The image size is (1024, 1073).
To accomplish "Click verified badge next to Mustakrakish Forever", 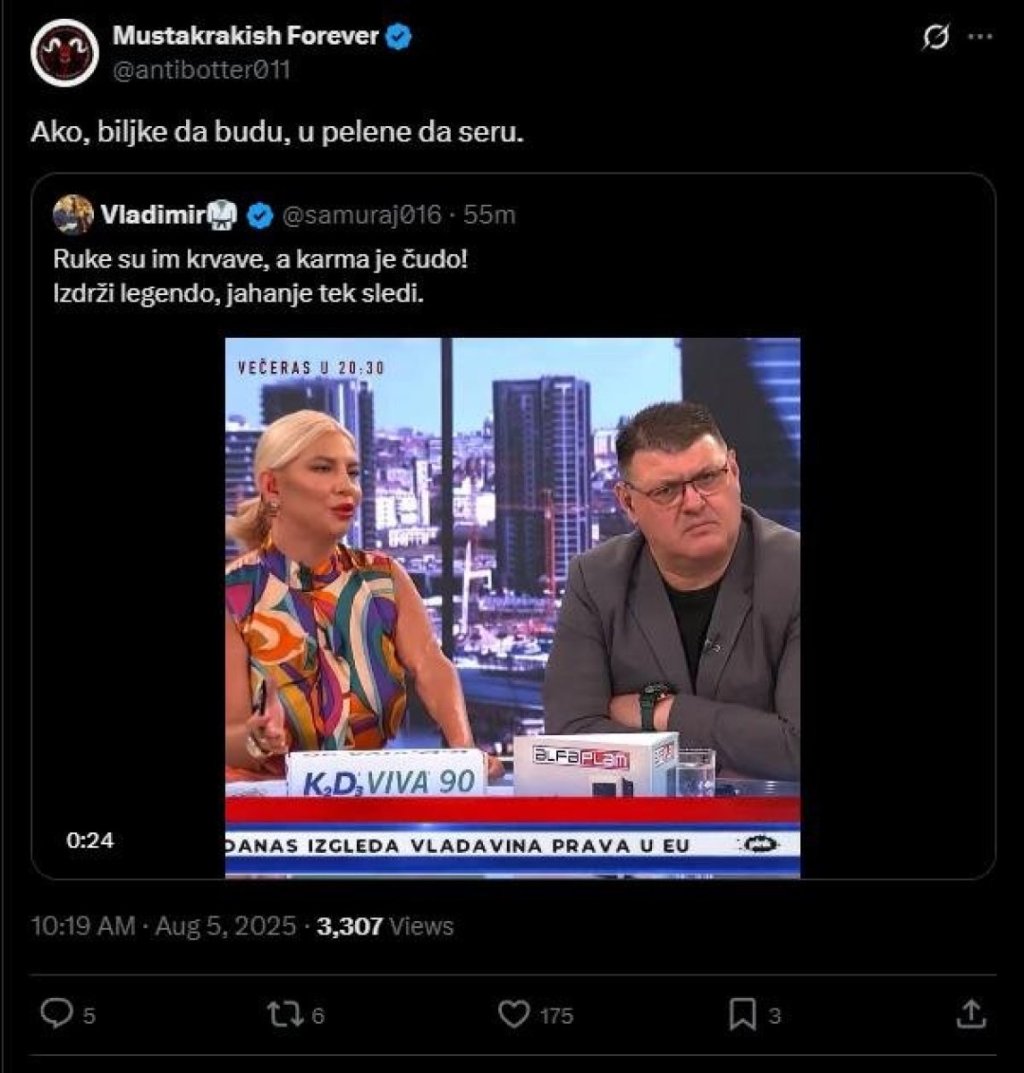I will point(400,37).
